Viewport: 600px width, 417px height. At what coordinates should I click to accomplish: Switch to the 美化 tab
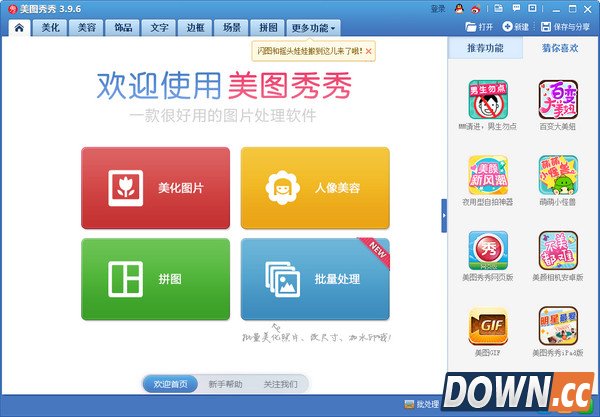coord(50,28)
